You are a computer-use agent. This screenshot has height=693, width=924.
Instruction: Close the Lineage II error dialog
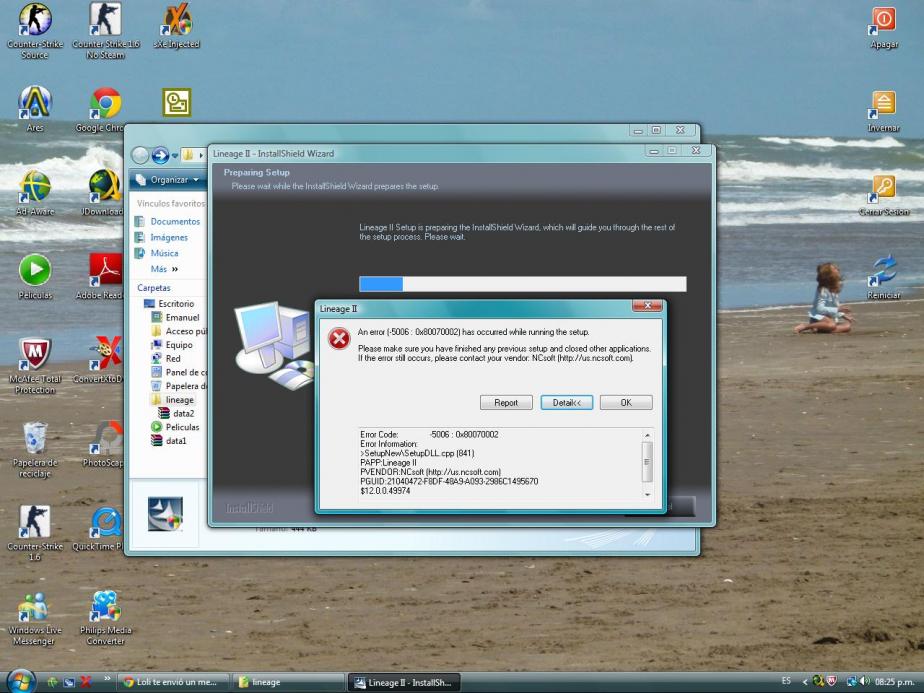[647, 305]
